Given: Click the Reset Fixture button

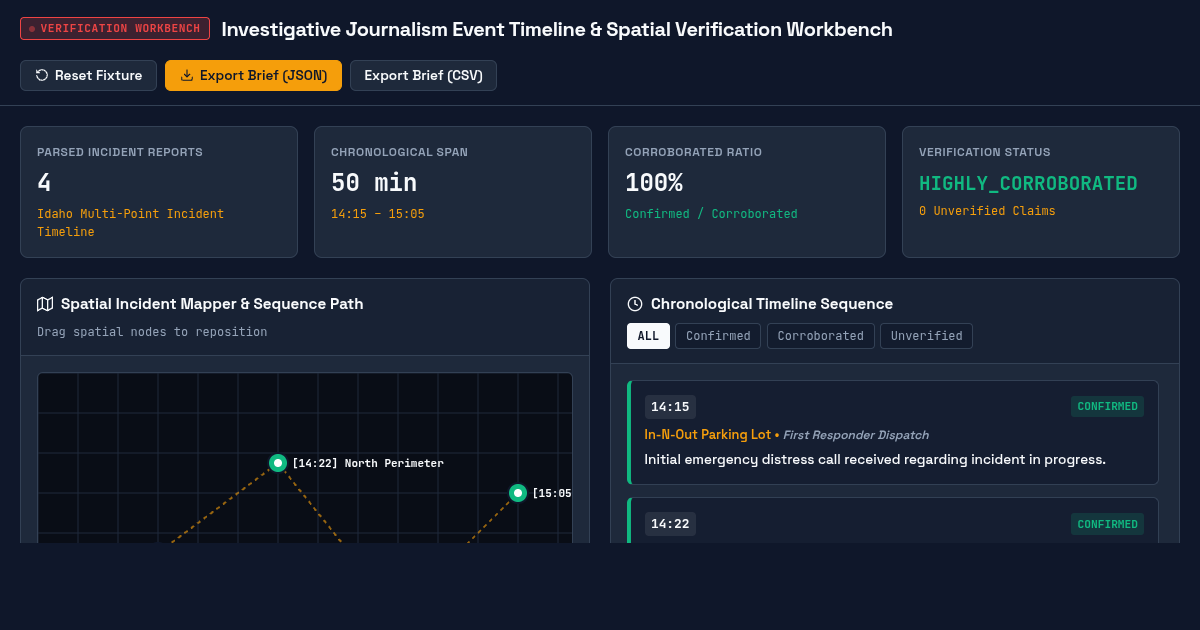Looking at the screenshot, I should 88,75.
